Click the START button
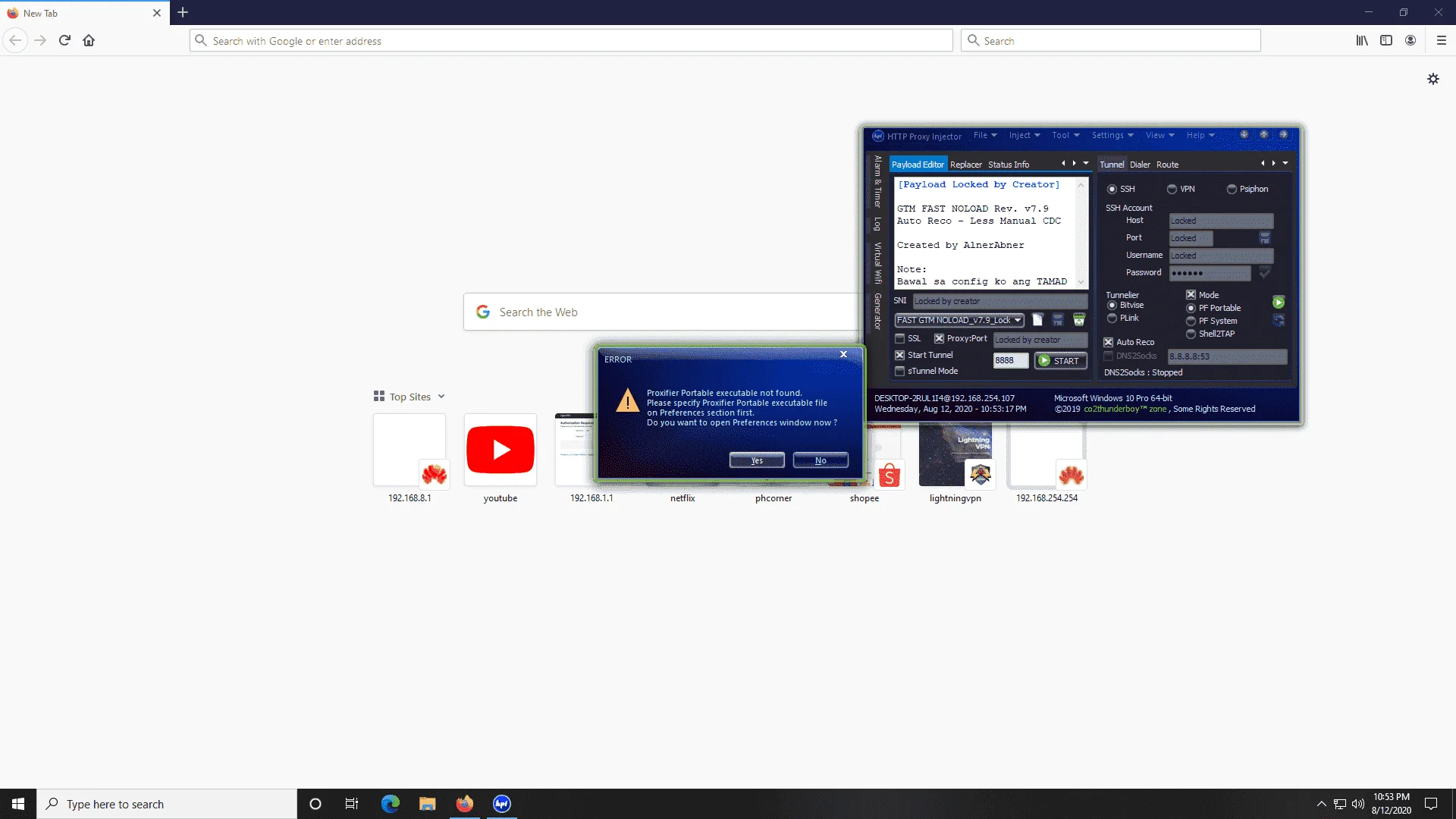 1060,361
